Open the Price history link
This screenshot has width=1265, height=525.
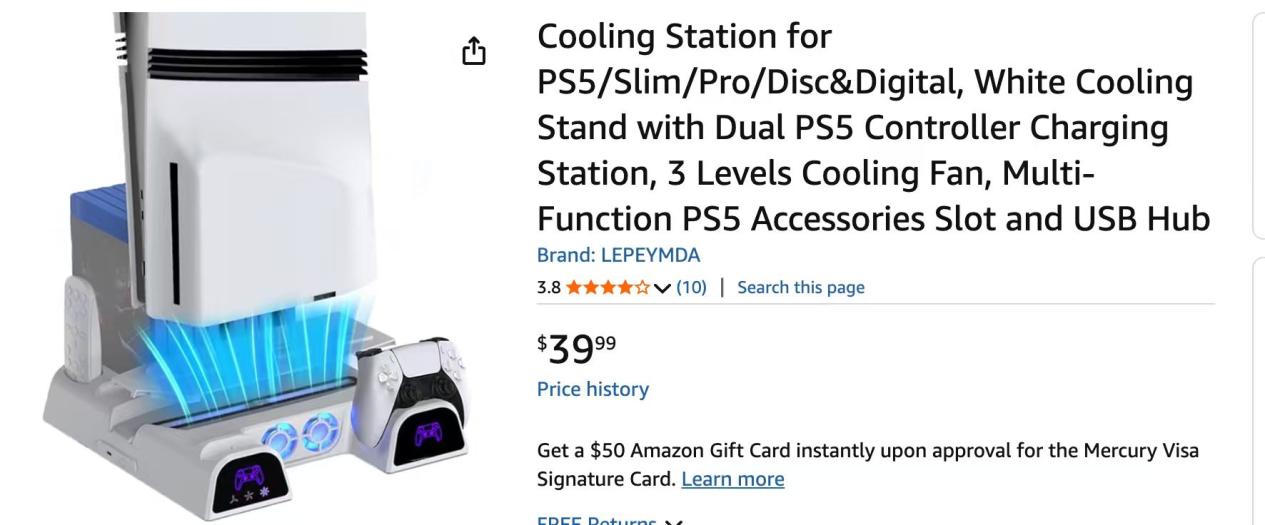[x=592, y=389]
